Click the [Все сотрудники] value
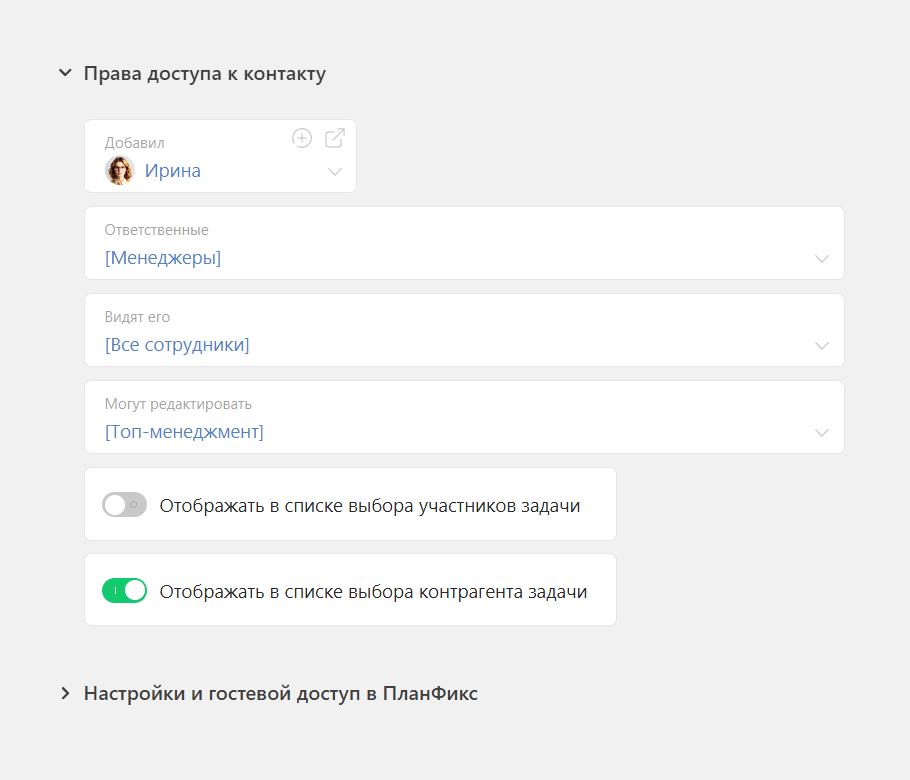This screenshot has height=780, width=910. pyautogui.click(x=177, y=345)
